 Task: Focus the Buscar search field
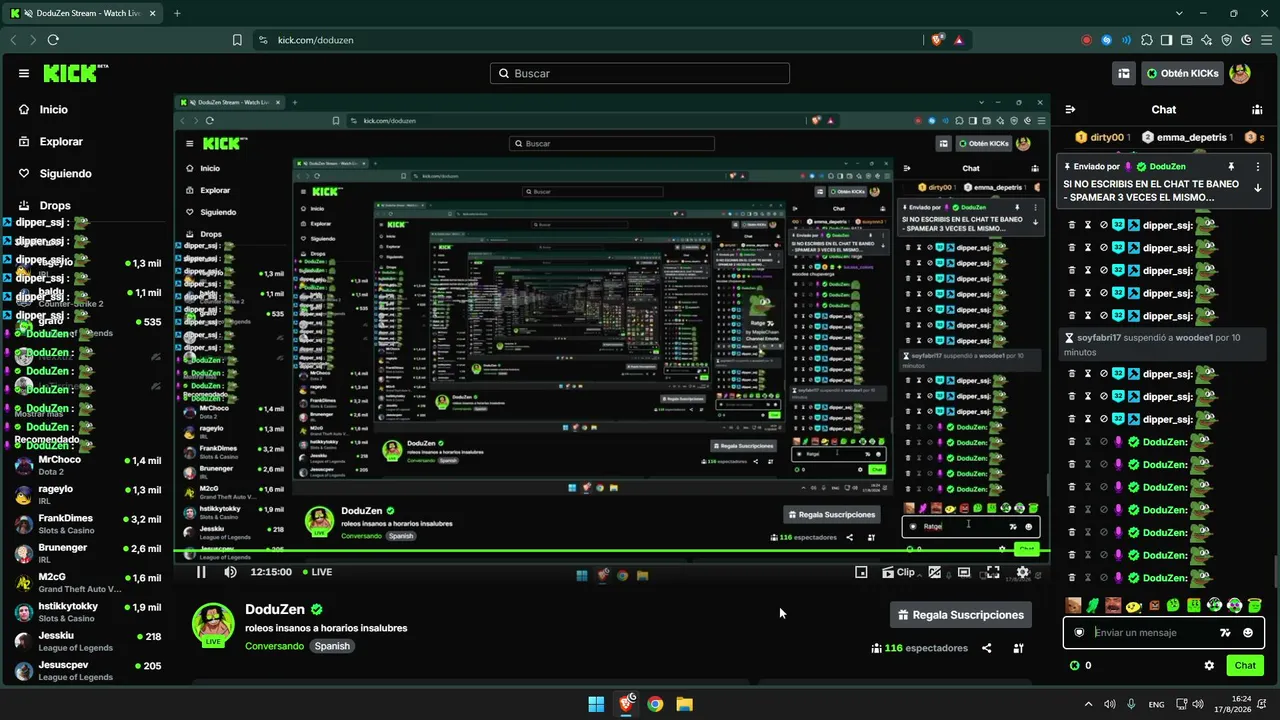[x=640, y=73]
